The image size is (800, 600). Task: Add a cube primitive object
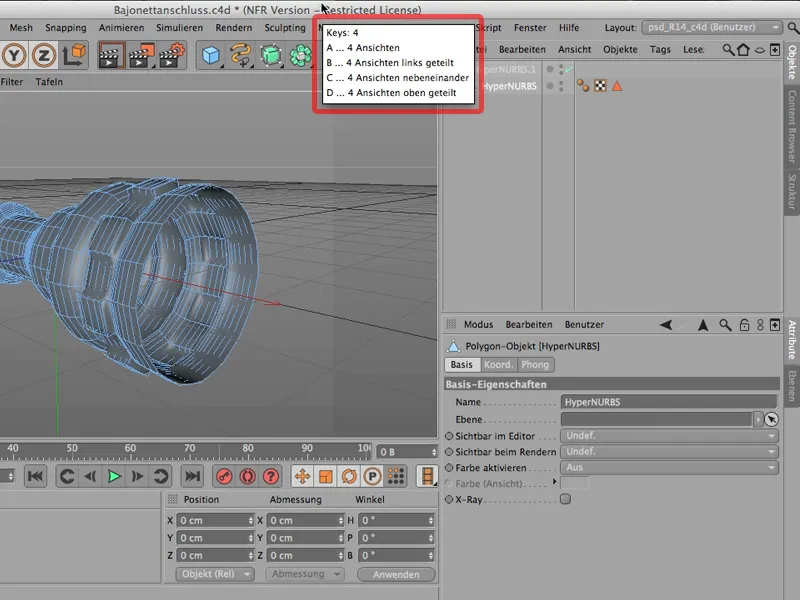pos(211,55)
